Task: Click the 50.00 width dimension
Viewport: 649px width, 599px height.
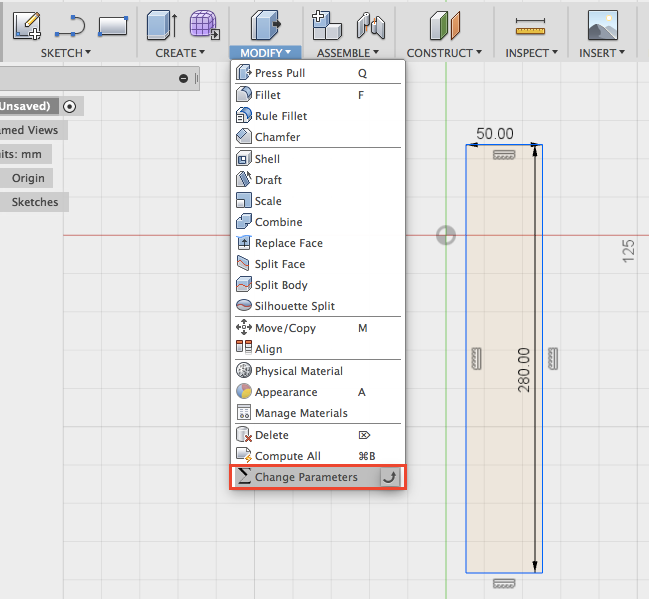Action: point(495,134)
